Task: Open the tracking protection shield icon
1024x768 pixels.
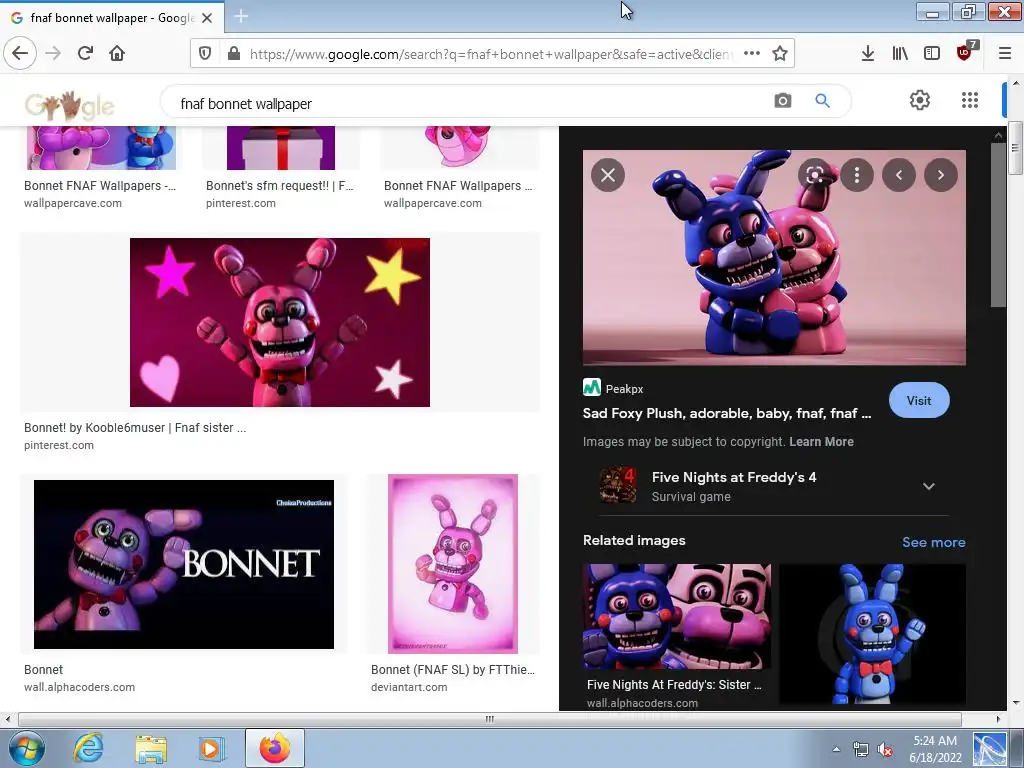Action: 205,54
